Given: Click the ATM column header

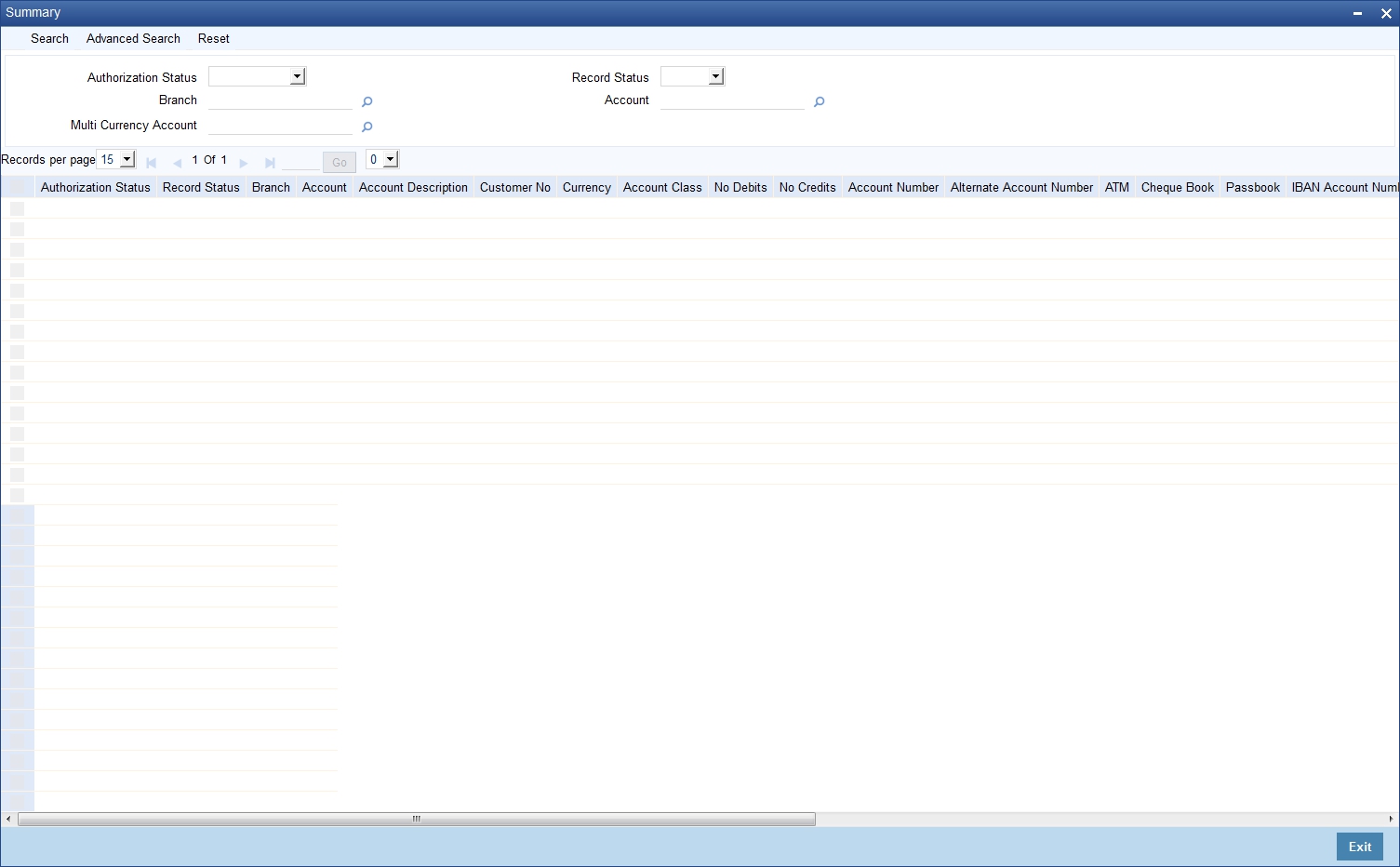Looking at the screenshot, I should 1117,187.
